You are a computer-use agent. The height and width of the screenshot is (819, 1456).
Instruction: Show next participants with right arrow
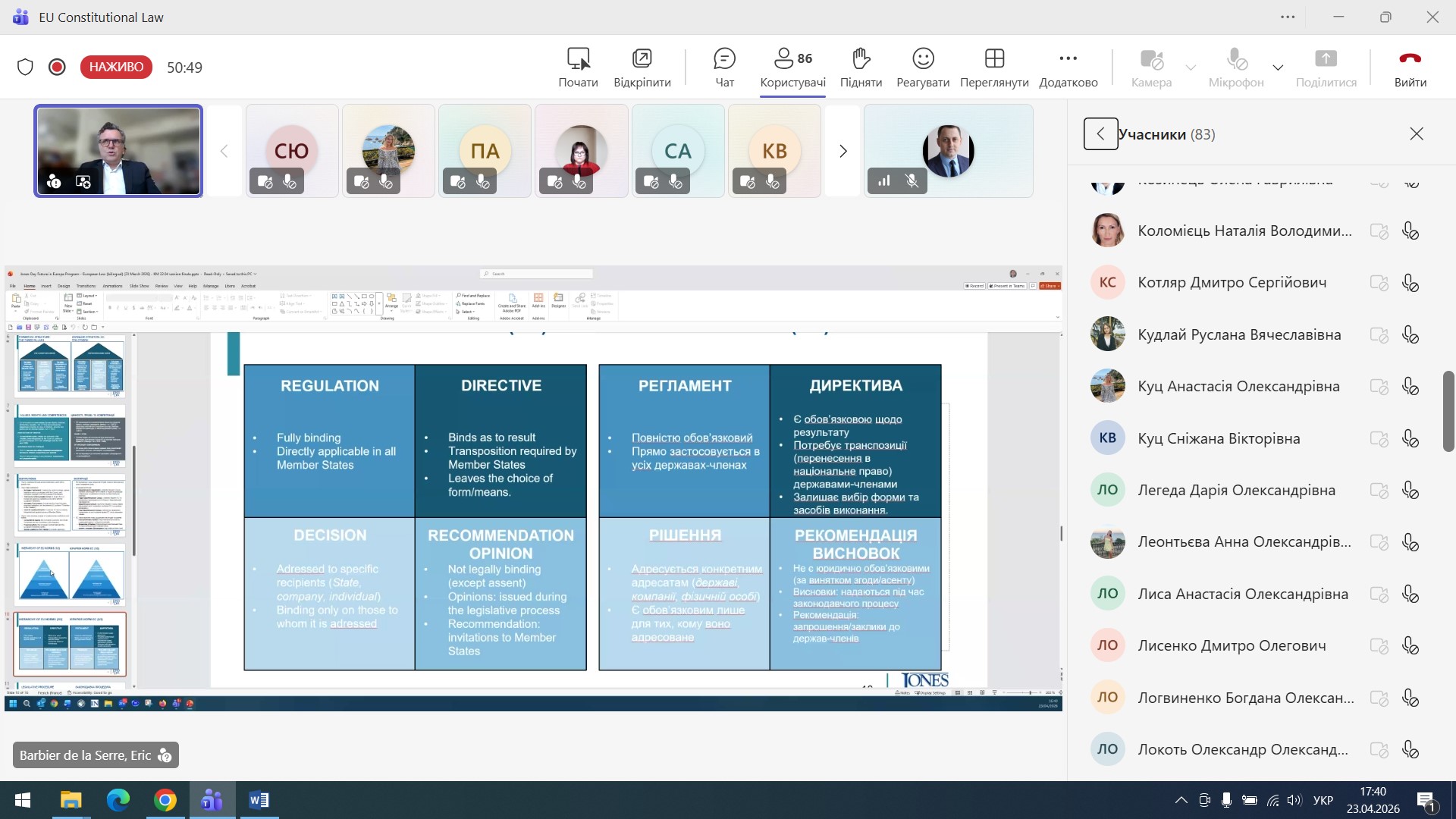click(x=843, y=151)
